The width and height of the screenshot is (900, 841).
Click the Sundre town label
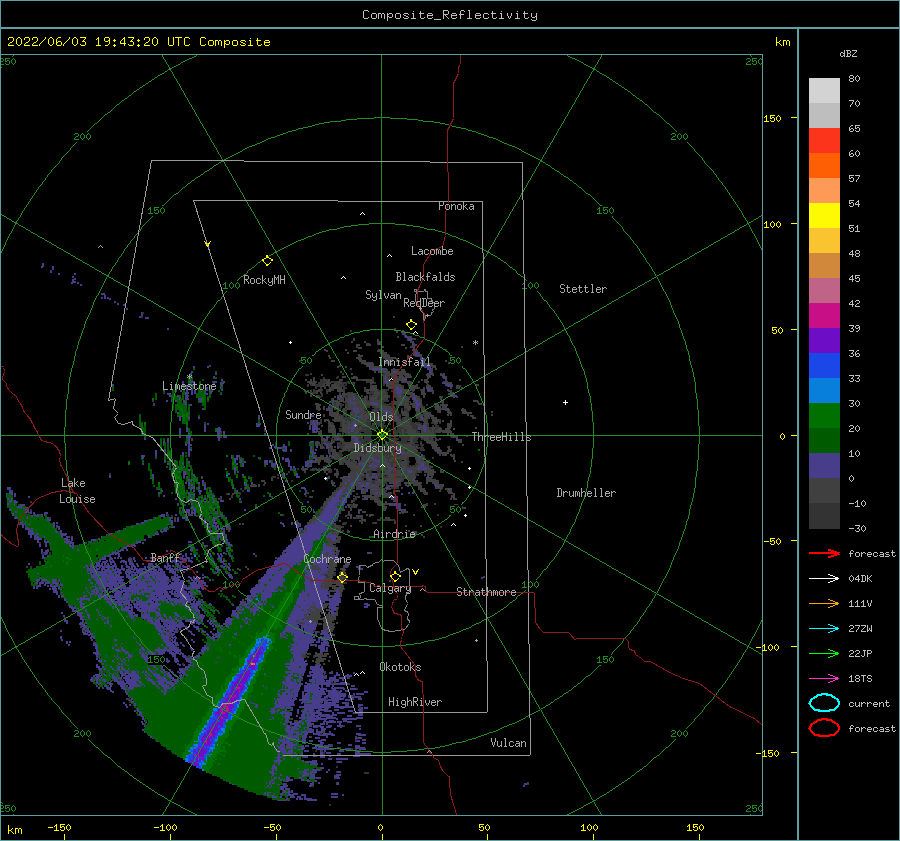[x=303, y=415]
